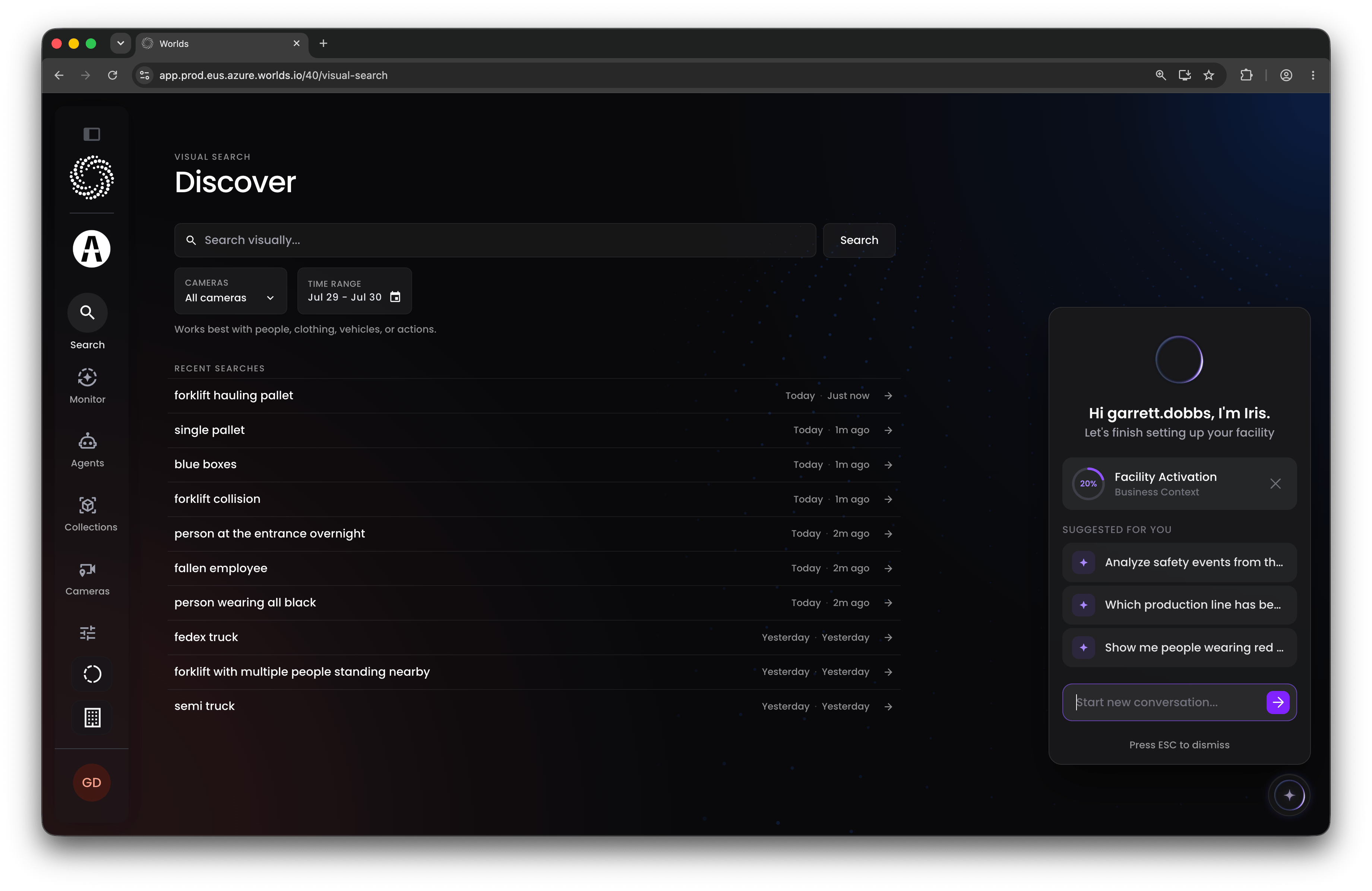
Task: Open recent search 'single pallet'
Action: click(x=534, y=430)
